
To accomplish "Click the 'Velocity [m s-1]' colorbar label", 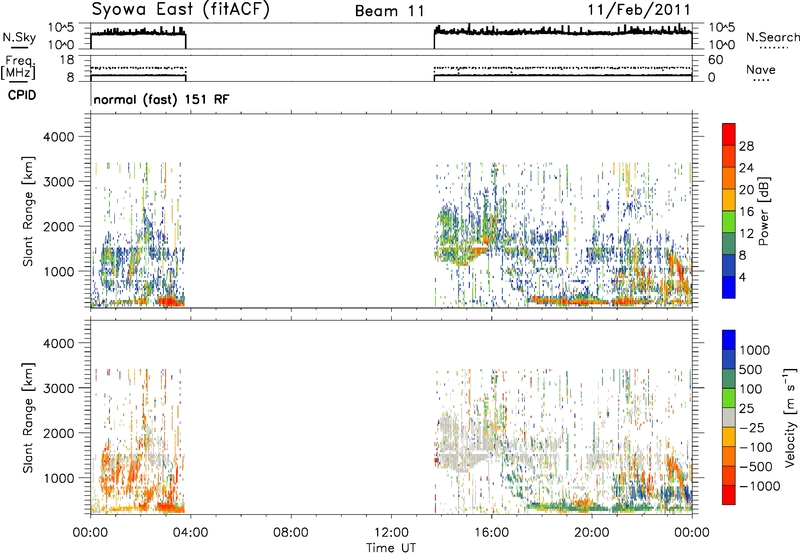I will (790, 417).
